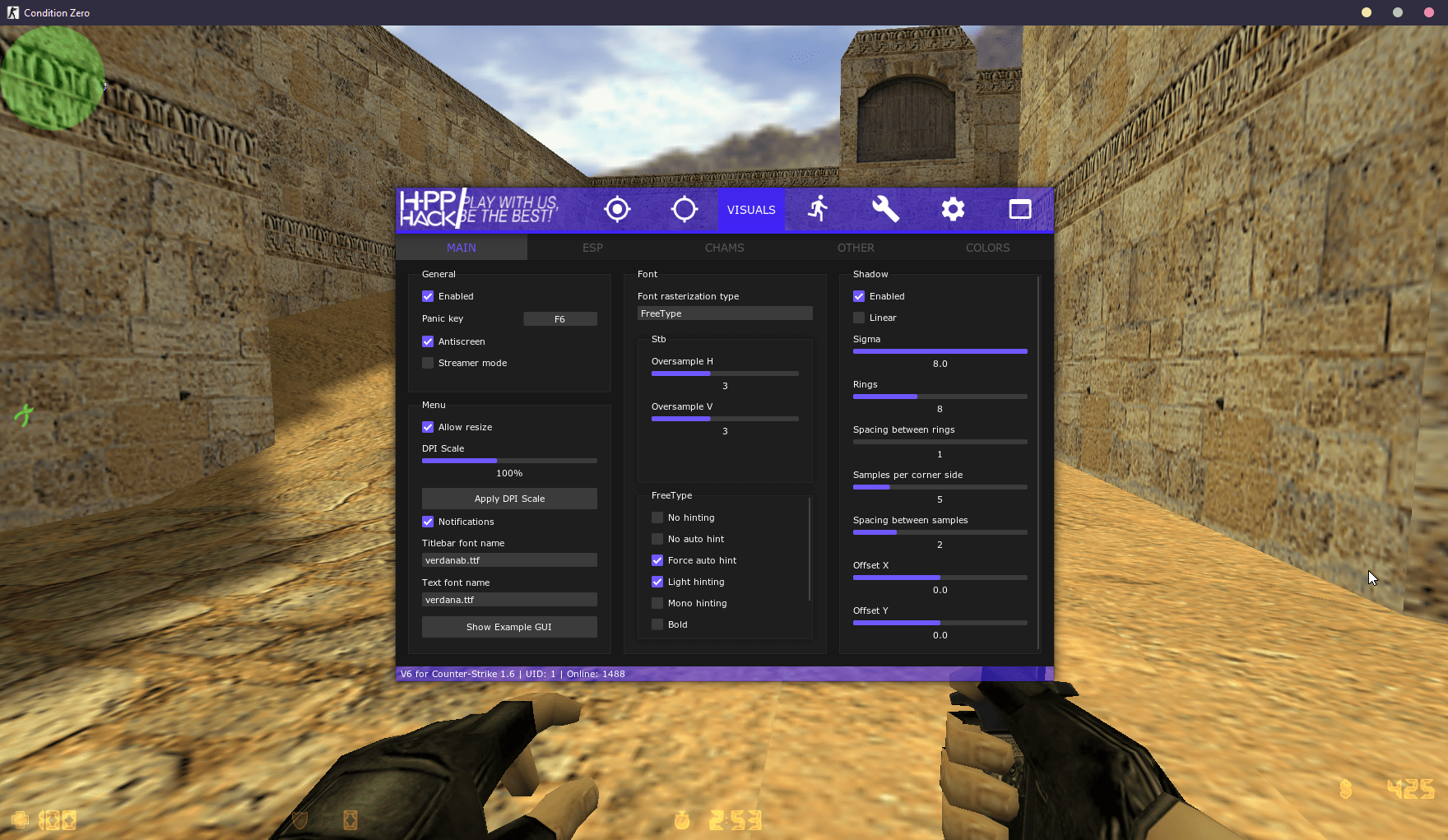
Task: Adjust the Samples per corner side slider
Action: pos(940,487)
